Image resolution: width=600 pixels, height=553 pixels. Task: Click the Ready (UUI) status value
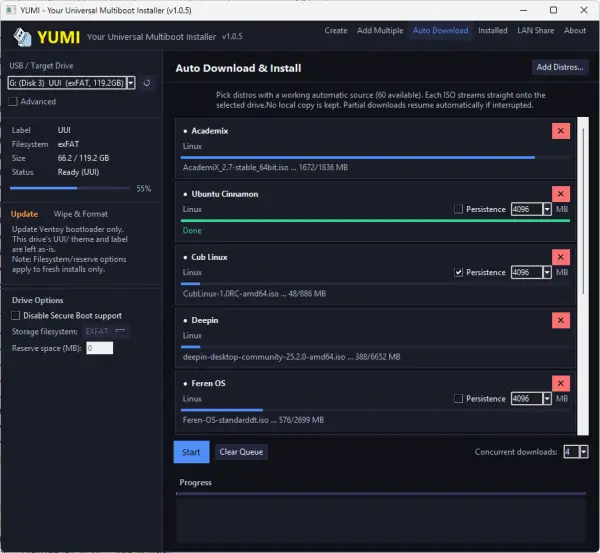78,172
